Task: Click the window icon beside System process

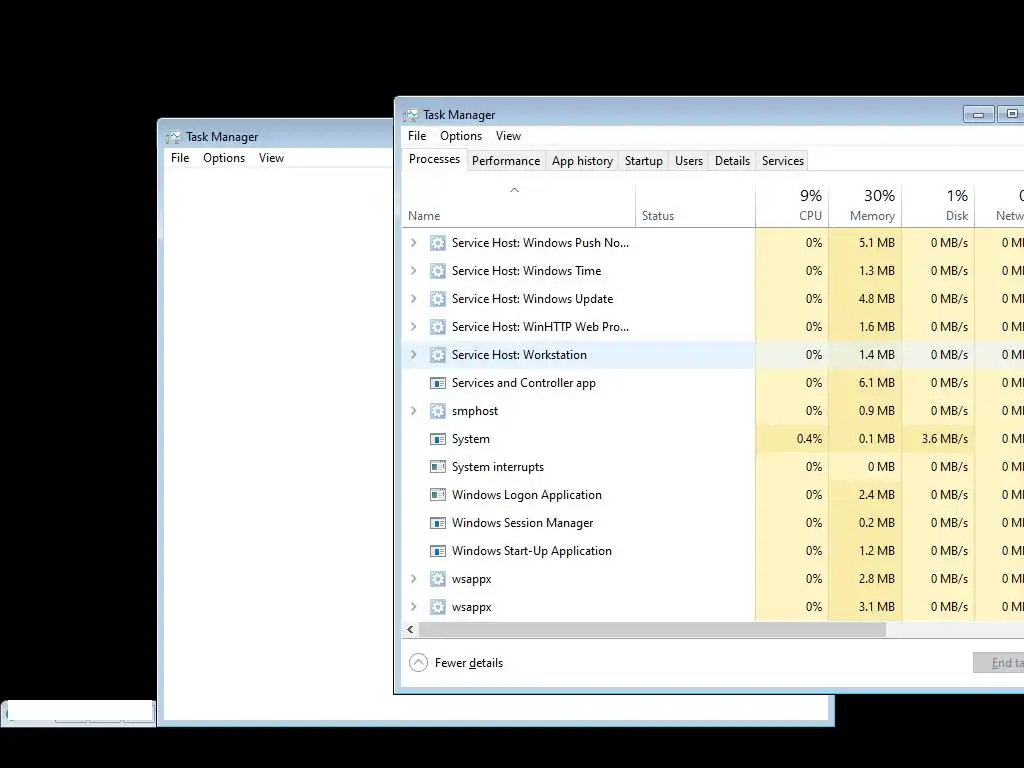Action: [x=438, y=440]
